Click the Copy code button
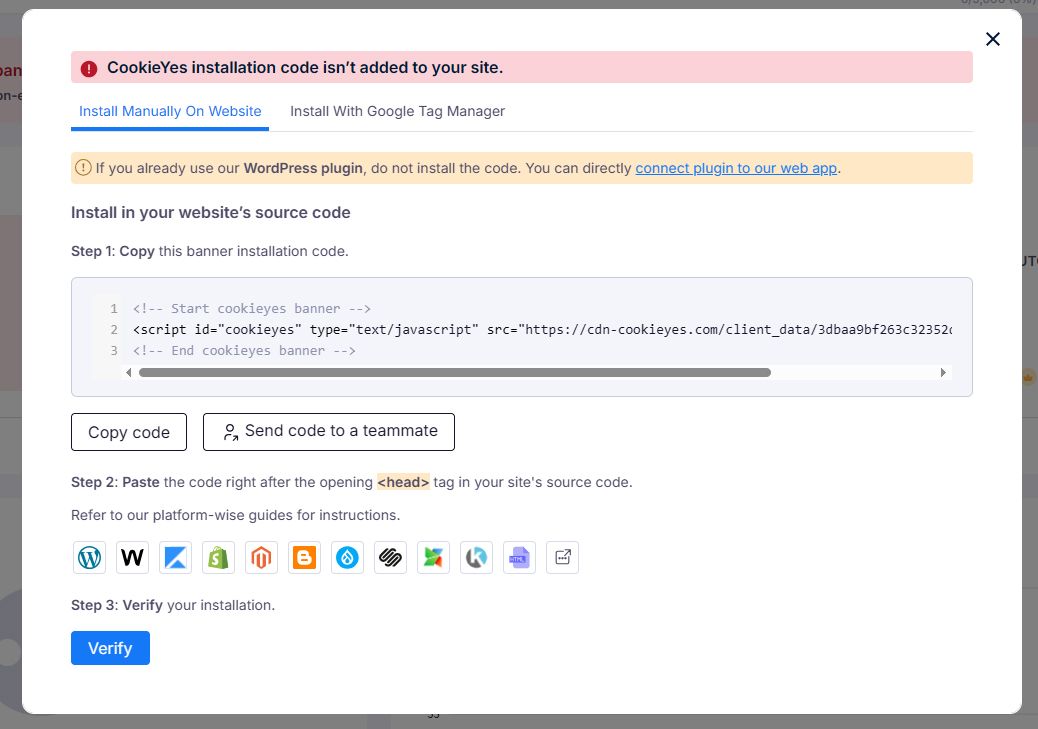 (129, 432)
